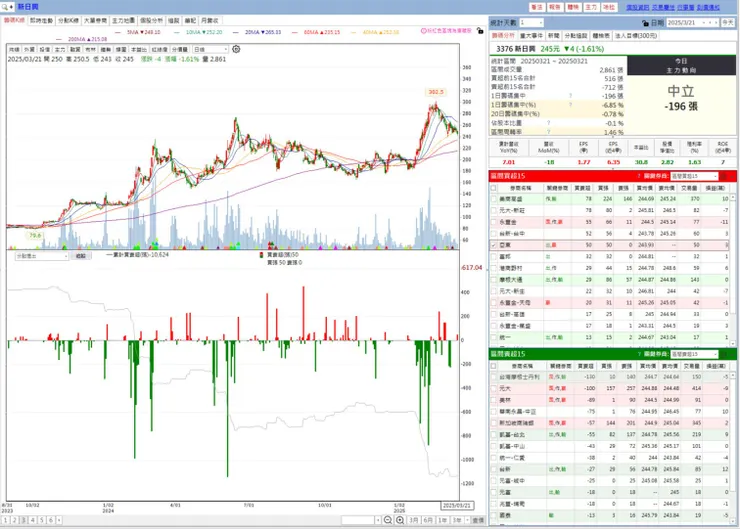Click help icon beside 1日籌碼集中 row
This screenshot has height=529, width=740.
pos(570,96)
